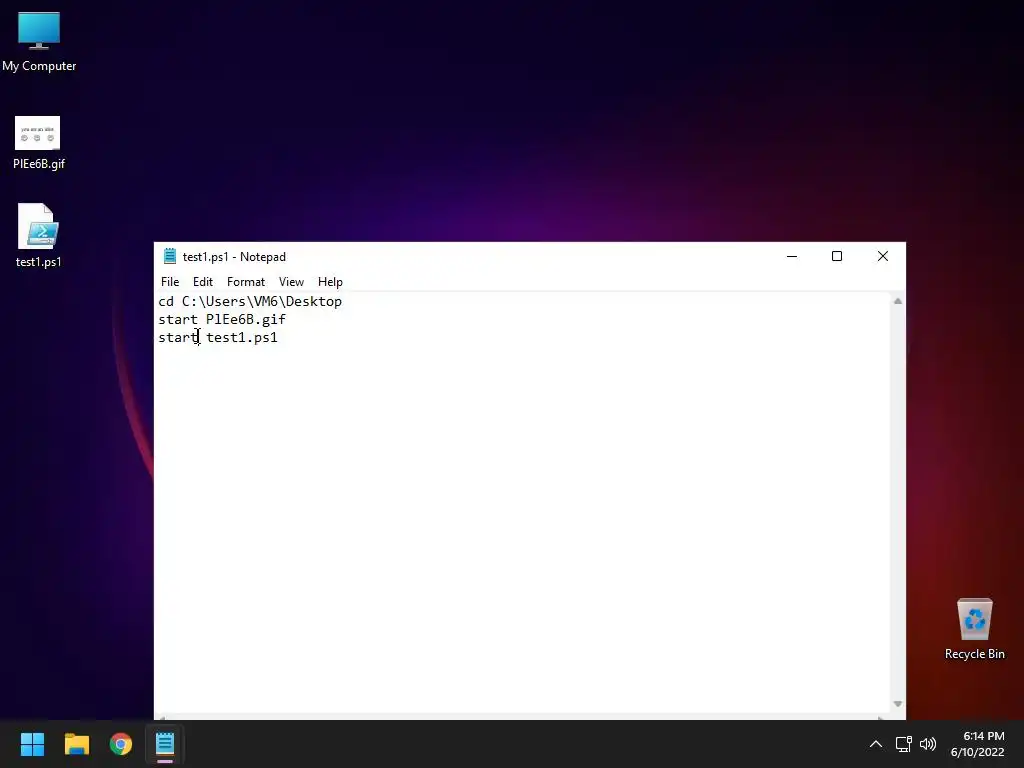This screenshot has height=768, width=1024.
Task: Close the test1.ps1 Notepad window
Action: click(882, 256)
